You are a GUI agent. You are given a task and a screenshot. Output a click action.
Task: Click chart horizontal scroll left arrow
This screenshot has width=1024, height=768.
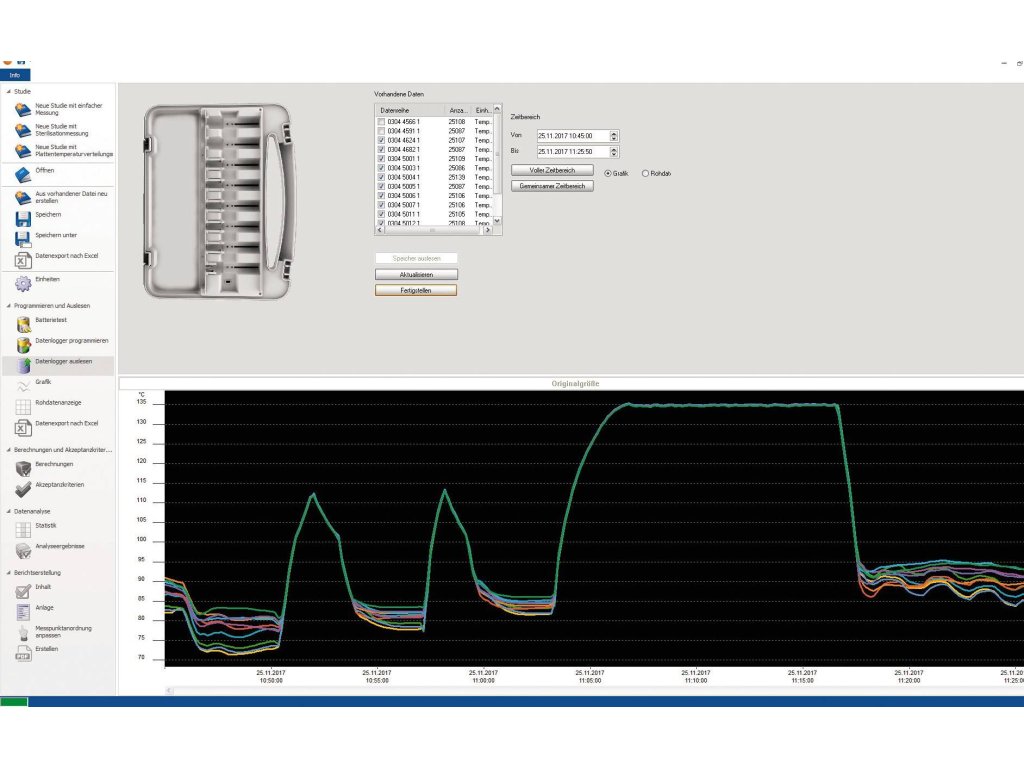click(x=169, y=690)
